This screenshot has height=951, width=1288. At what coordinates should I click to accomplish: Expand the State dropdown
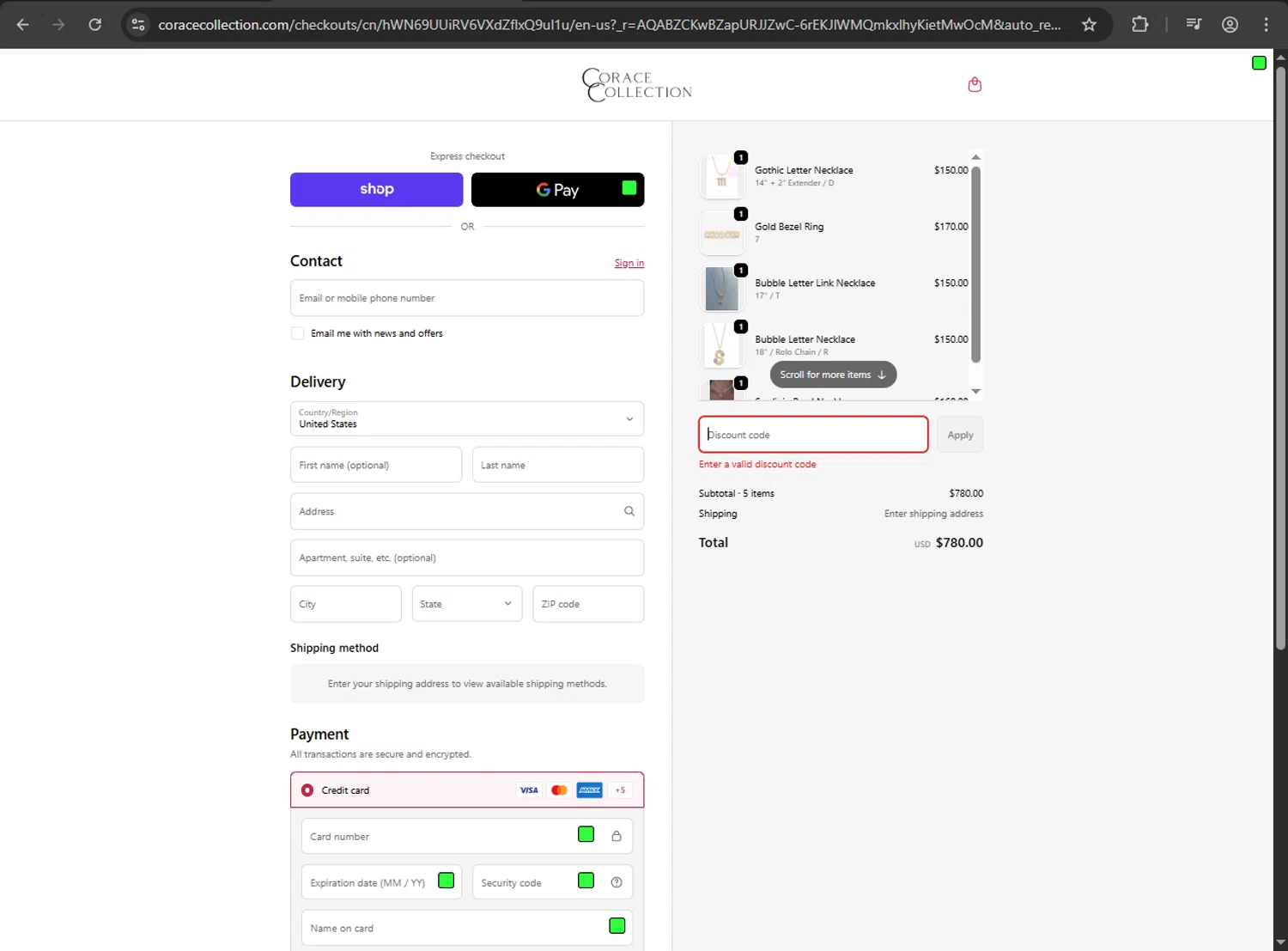pyautogui.click(x=466, y=604)
